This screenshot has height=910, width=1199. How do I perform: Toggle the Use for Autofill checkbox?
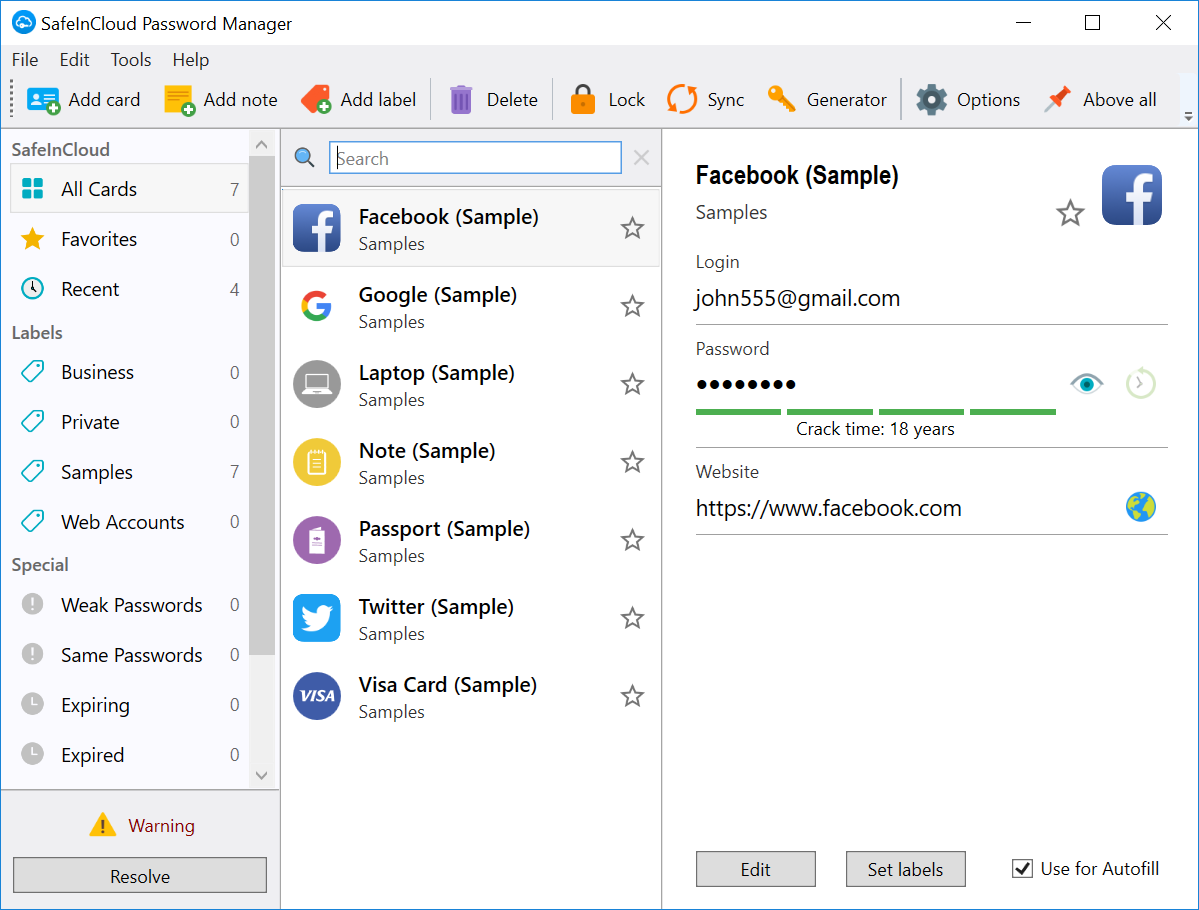pyautogui.click(x=1022, y=869)
